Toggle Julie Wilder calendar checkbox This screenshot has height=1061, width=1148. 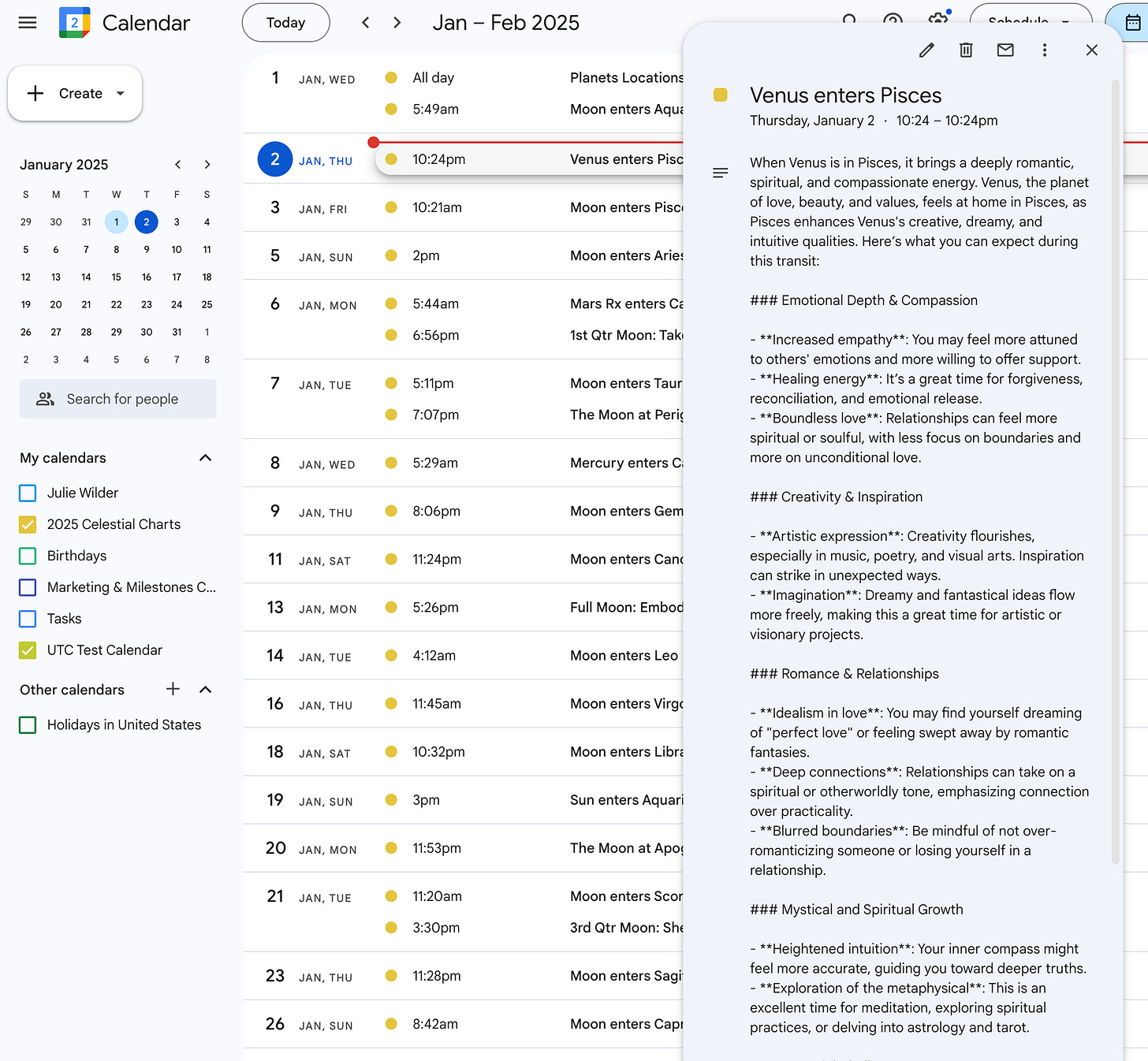[x=28, y=493]
